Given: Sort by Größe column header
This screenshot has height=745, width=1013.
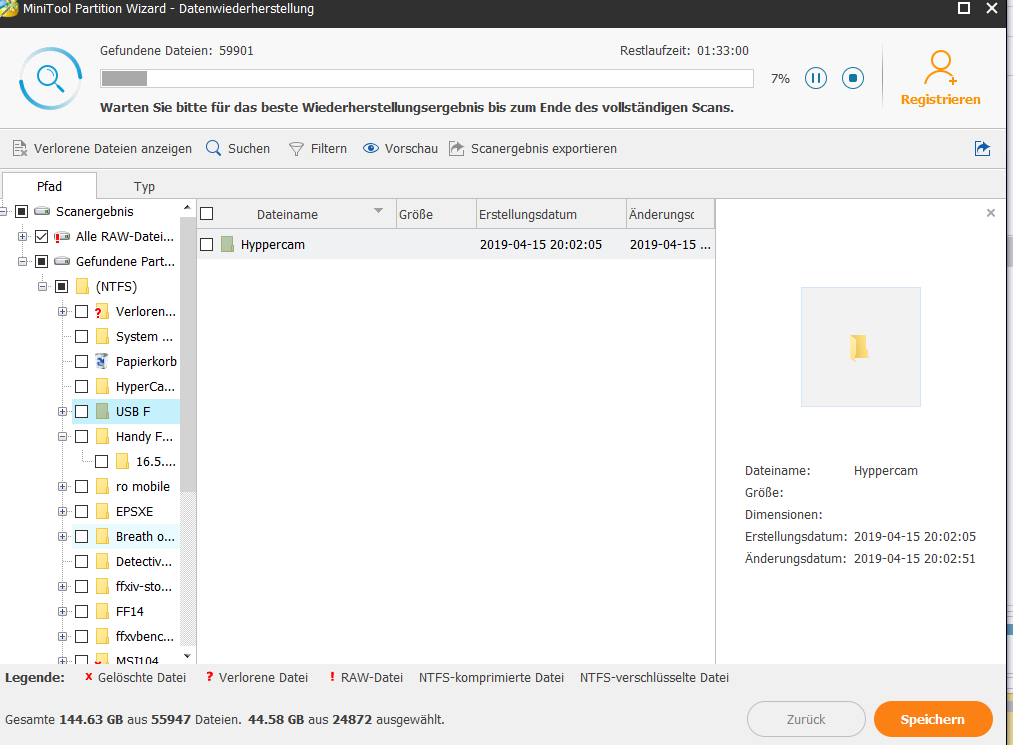Looking at the screenshot, I should tap(436, 214).
